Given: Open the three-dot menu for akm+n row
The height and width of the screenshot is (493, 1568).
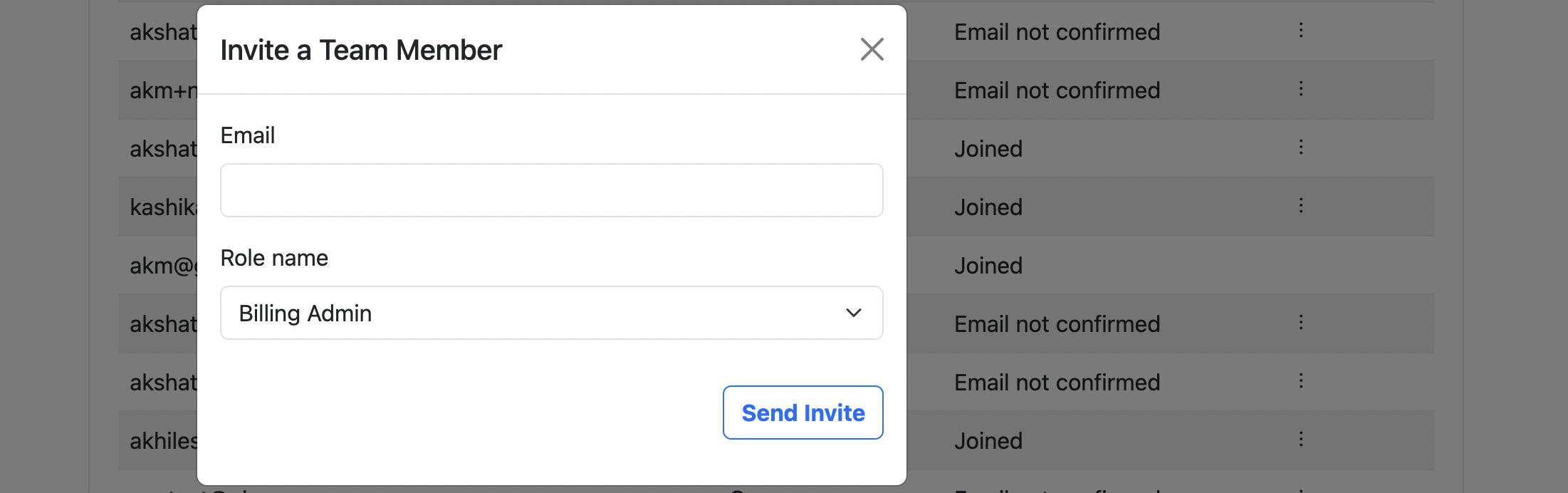Looking at the screenshot, I should 1300,89.
